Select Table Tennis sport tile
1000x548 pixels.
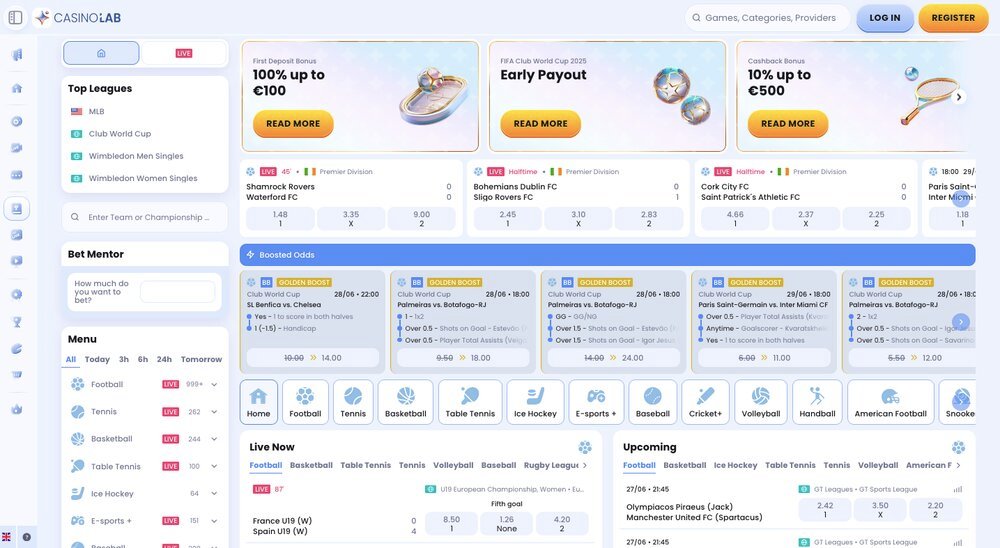[x=470, y=402]
